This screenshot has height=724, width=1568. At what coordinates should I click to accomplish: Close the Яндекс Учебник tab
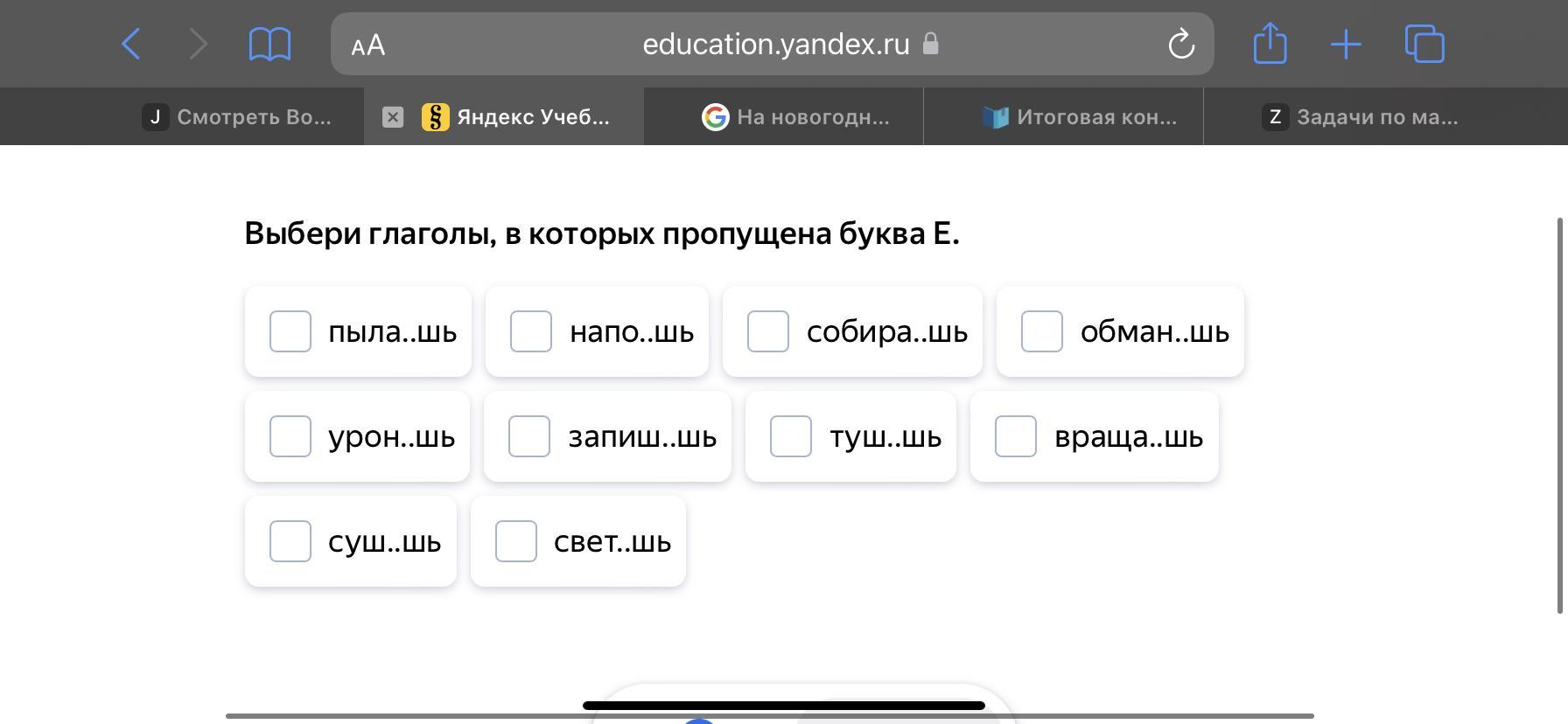[x=393, y=117]
